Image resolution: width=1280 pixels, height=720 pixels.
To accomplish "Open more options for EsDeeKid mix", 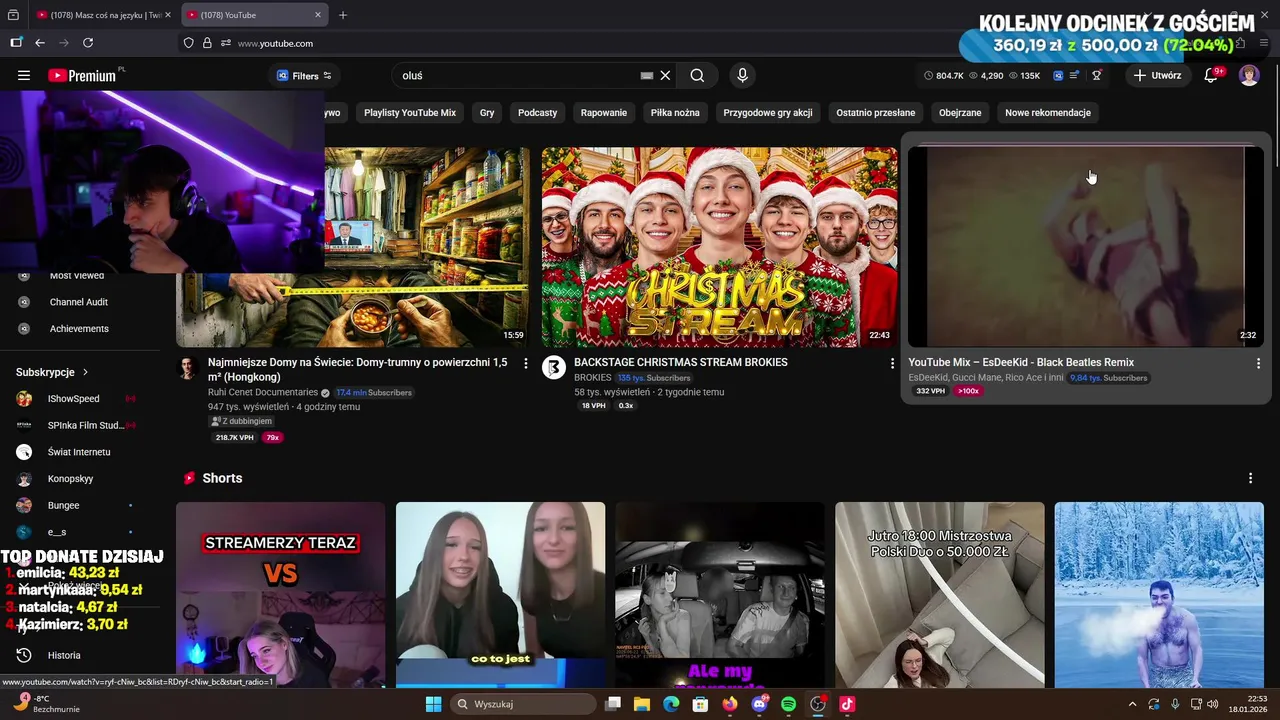I will pyautogui.click(x=1258, y=363).
